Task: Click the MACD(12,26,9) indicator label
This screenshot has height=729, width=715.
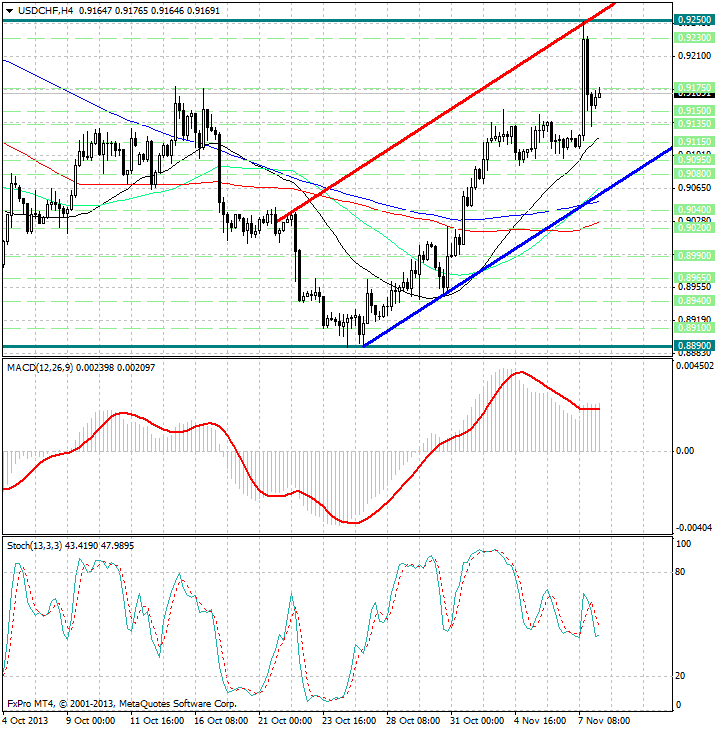Action: [x=40, y=368]
